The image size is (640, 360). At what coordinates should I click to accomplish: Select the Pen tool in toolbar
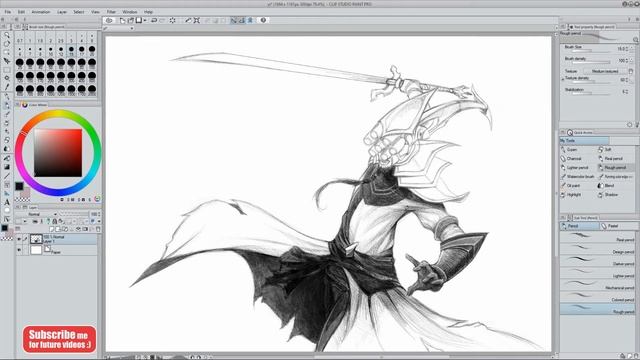point(7,97)
